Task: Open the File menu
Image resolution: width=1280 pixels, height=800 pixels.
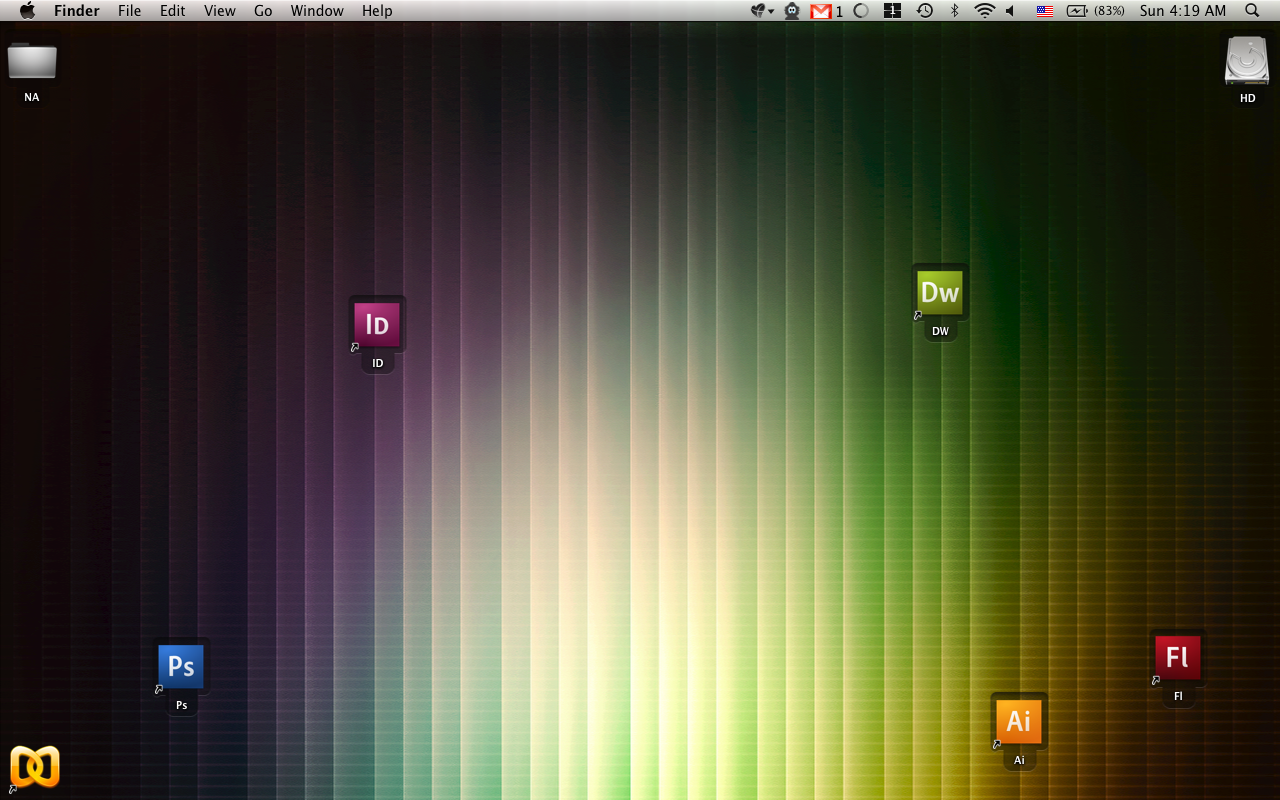Action: (129, 10)
